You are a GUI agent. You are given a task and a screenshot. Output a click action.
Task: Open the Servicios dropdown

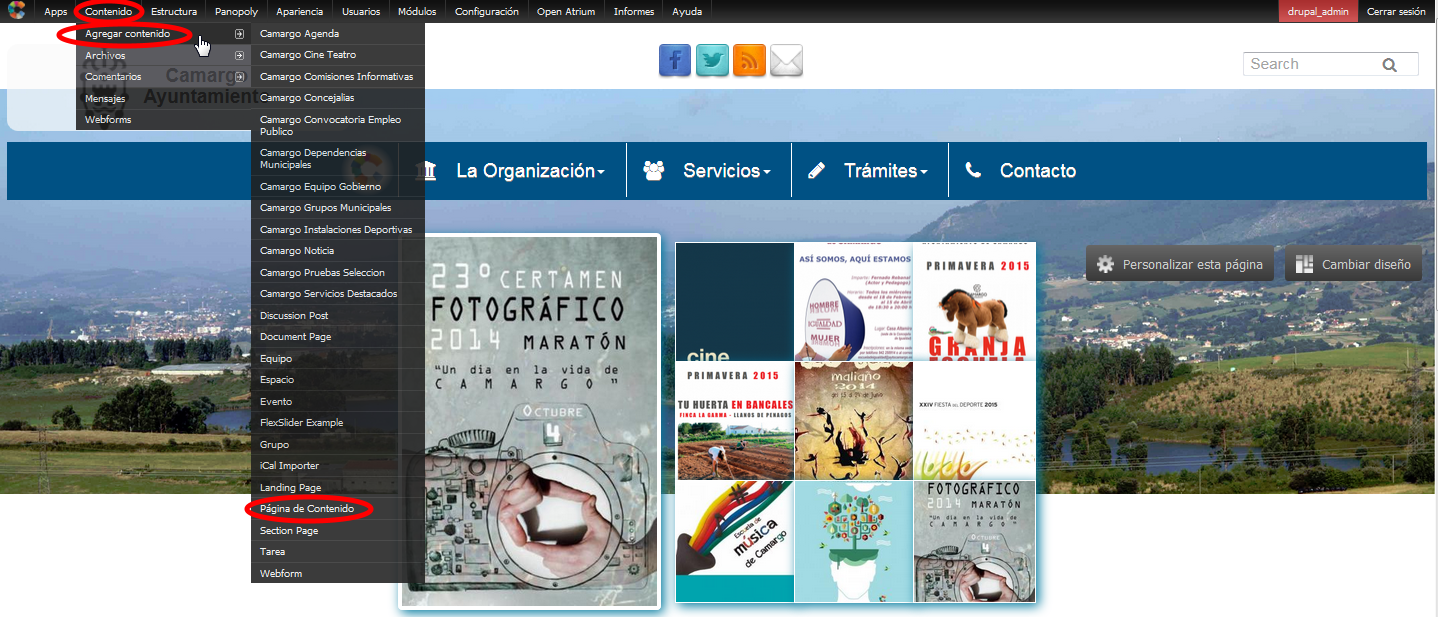coord(727,171)
